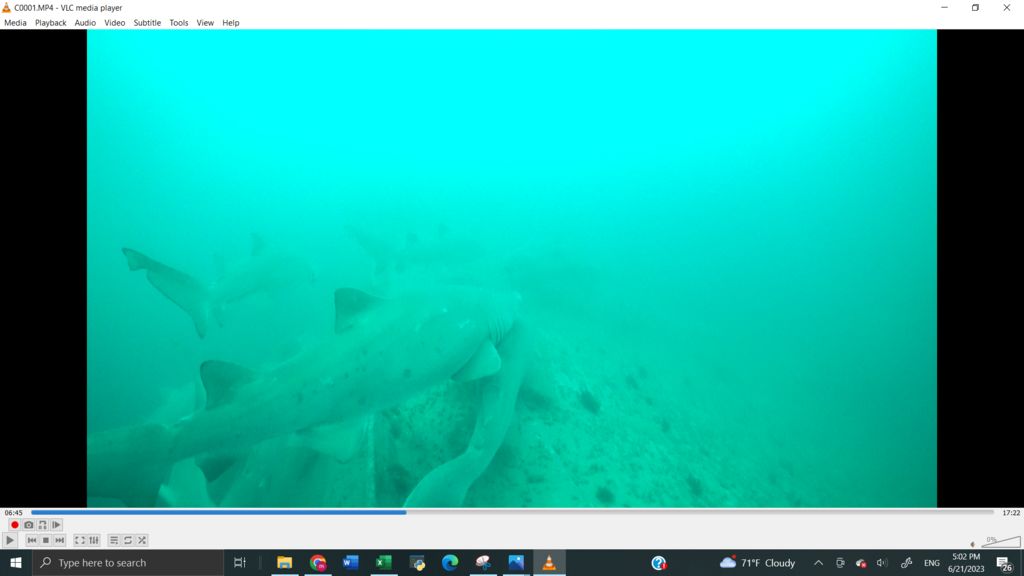The image size is (1024, 576).
Task: Skip to next media item
Action: pos(59,540)
